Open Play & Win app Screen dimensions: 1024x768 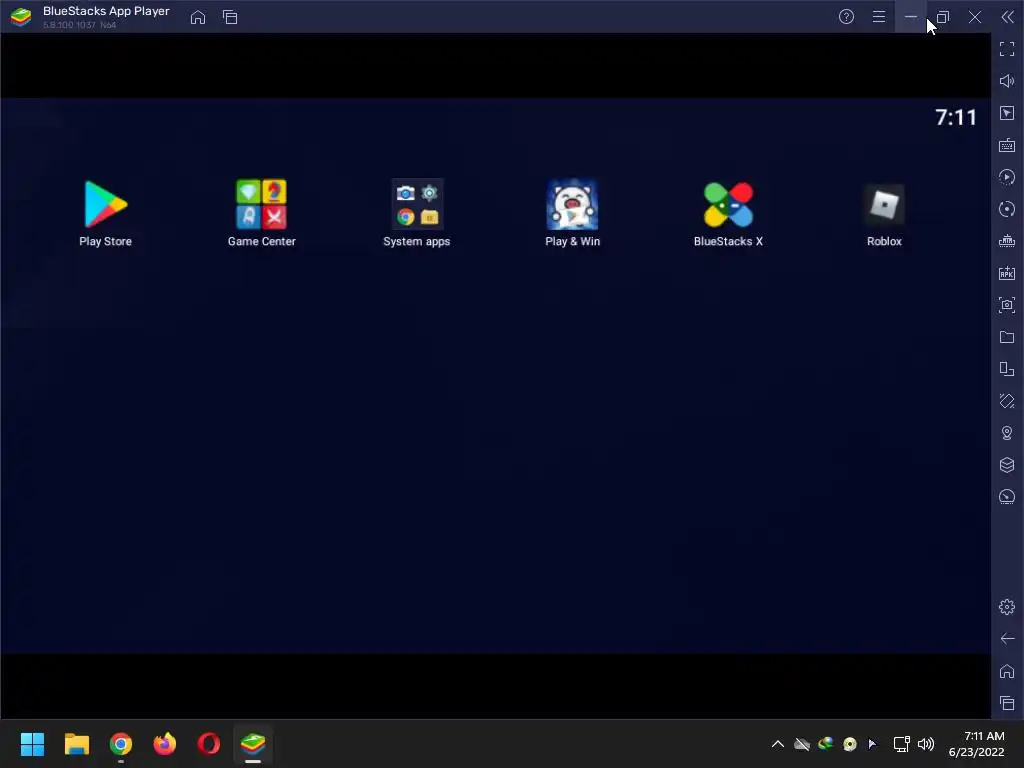573,214
